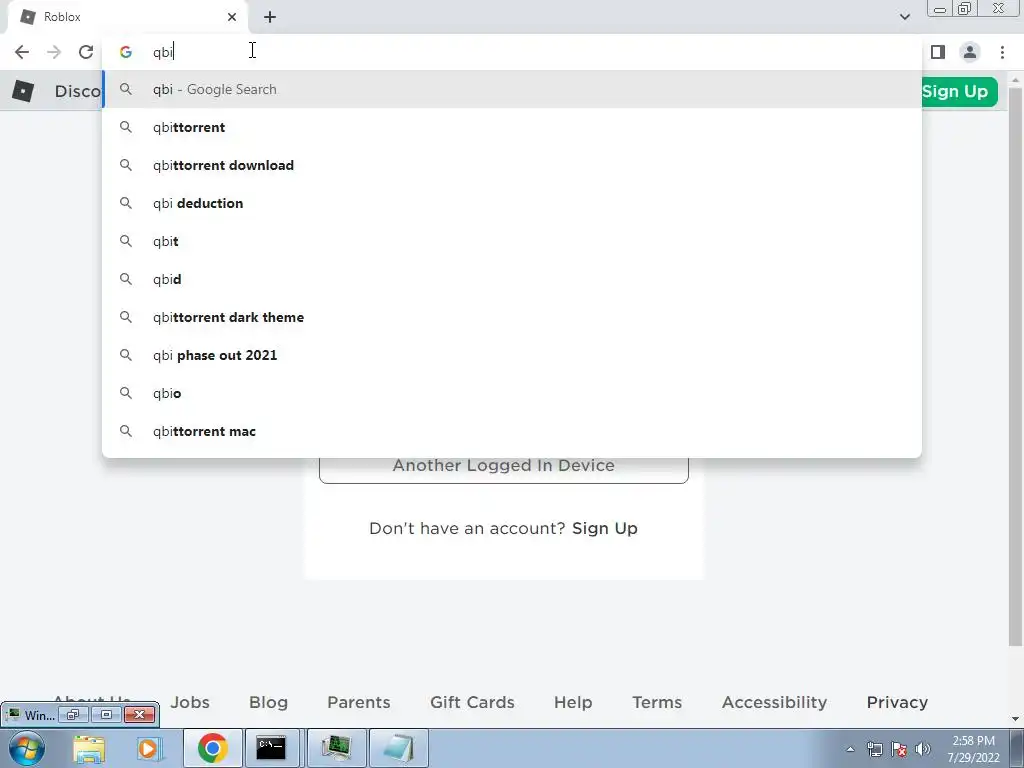Open the green-screen monitor taskbar app
This screenshot has width=1024, height=768.
click(x=336, y=748)
